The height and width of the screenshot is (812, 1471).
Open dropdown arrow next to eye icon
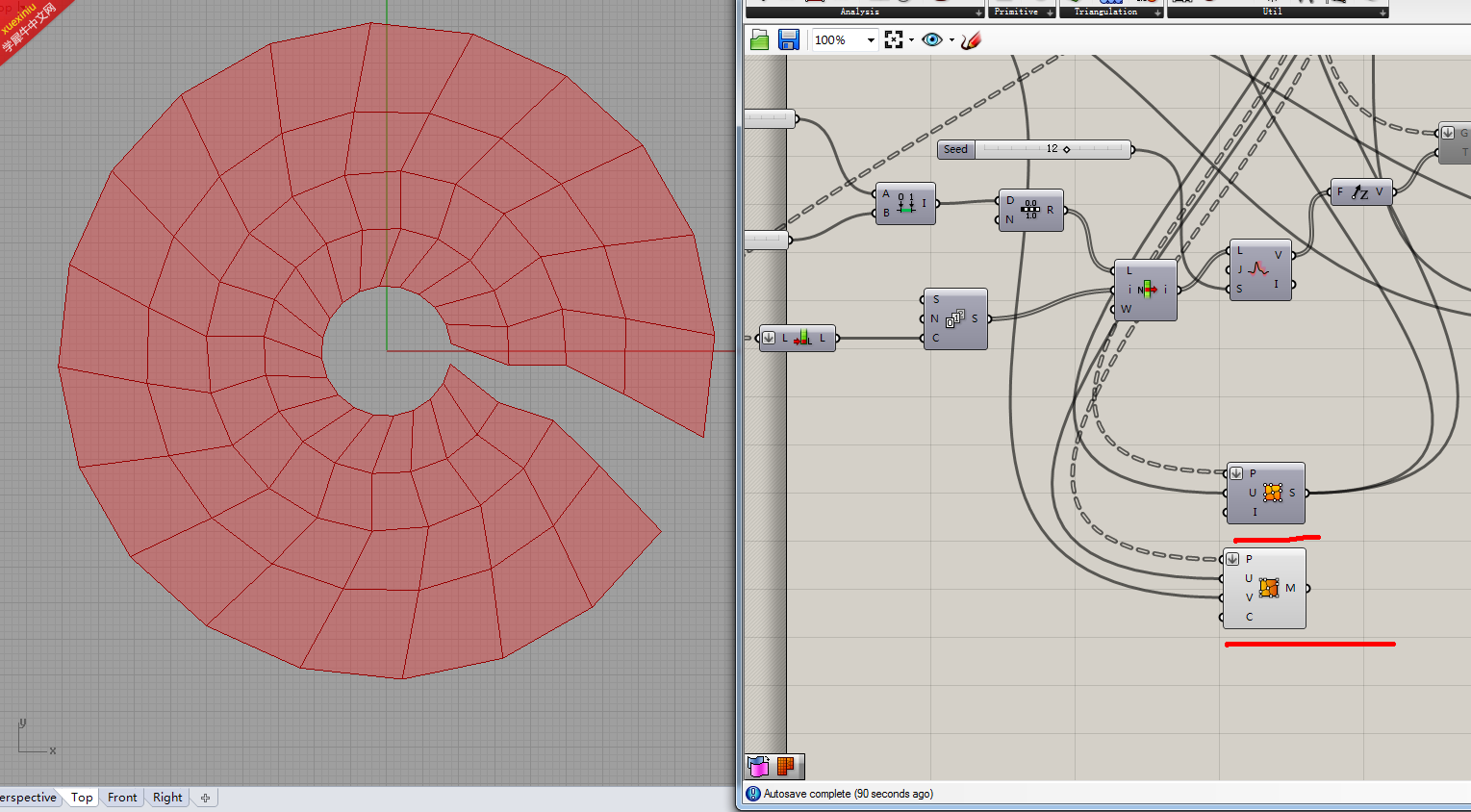[x=951, y=40]
